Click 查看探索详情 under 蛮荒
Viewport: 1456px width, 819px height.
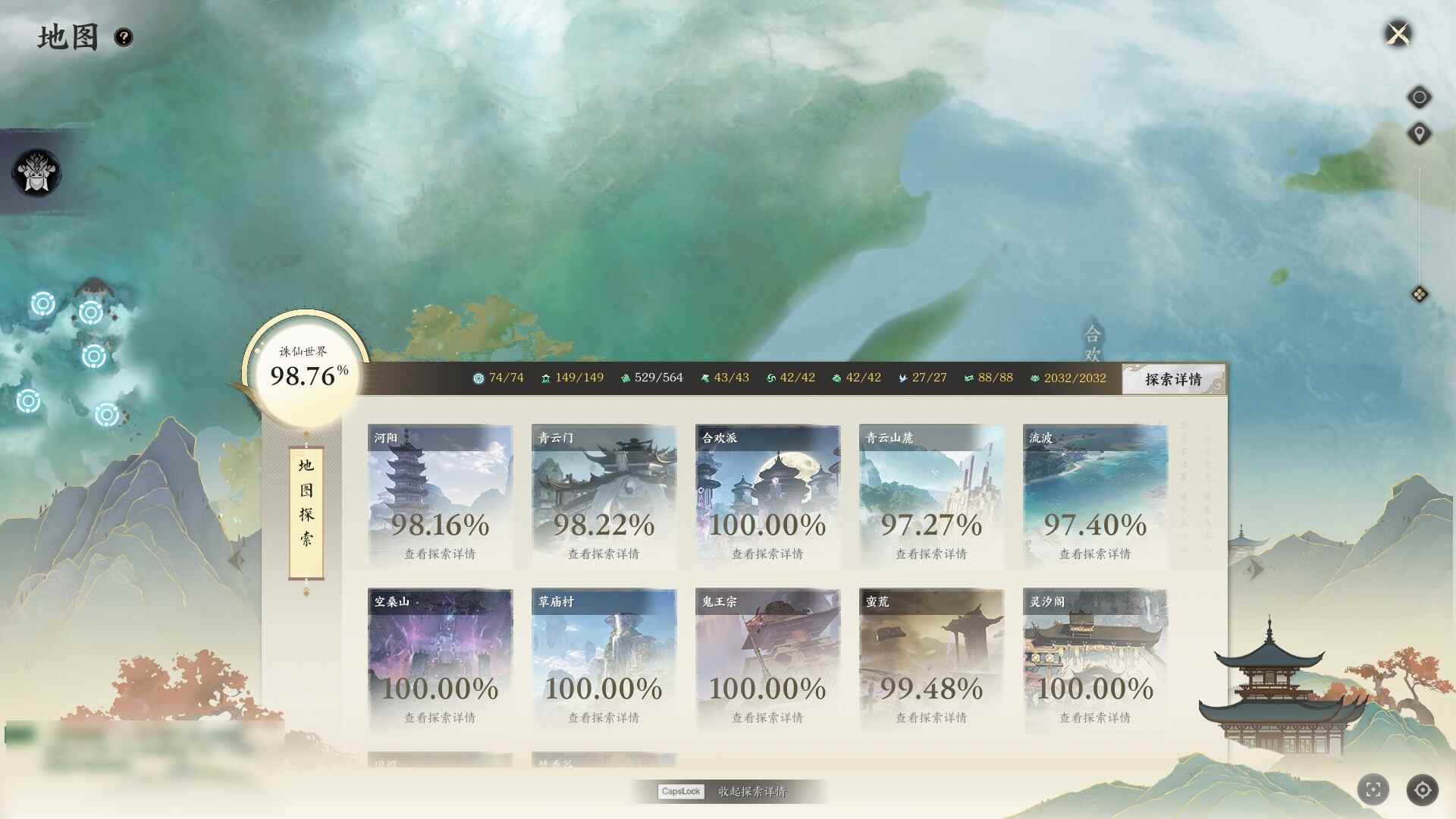coord(931,718)
